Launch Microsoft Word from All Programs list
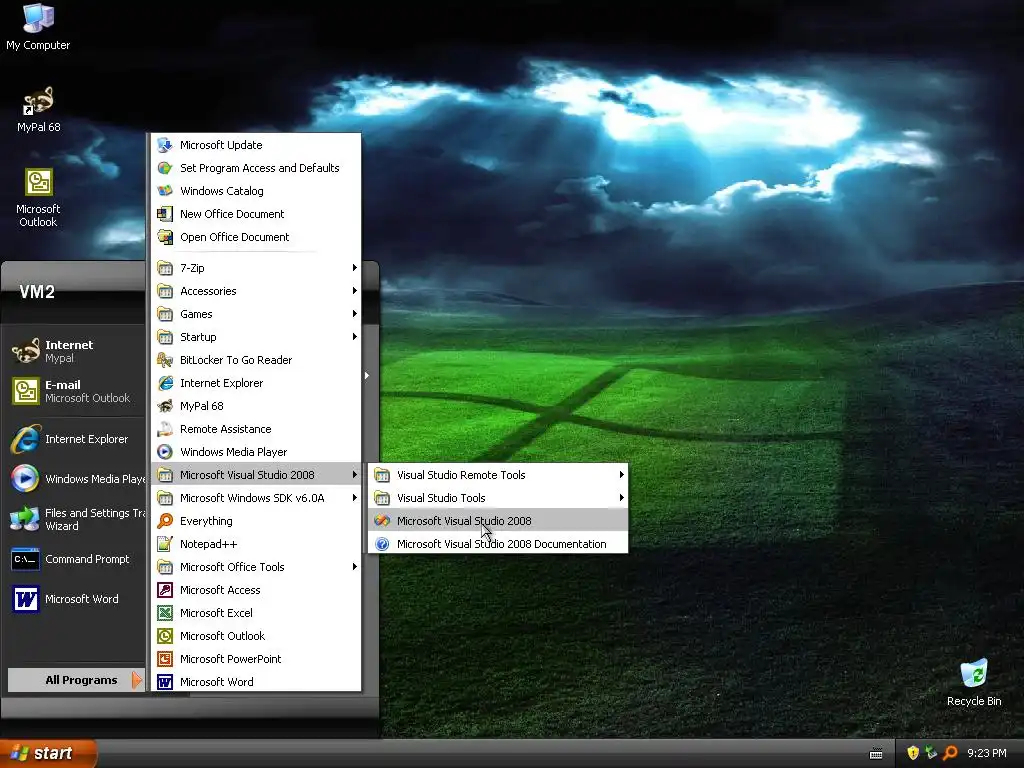This screenshot has width=1024, height=768. (x=256, y=682)
